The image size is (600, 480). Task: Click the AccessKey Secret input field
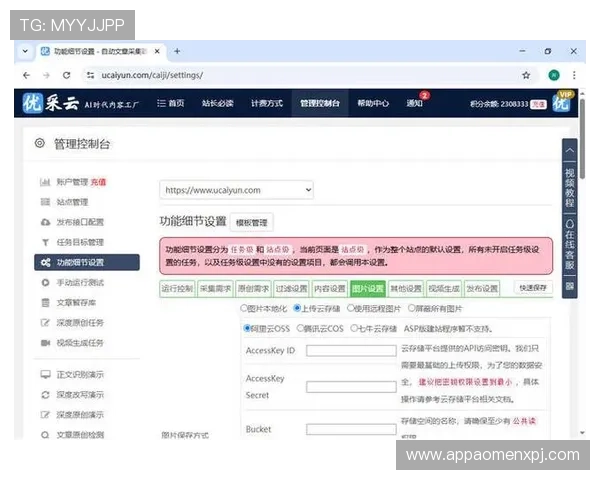(351, 387)
